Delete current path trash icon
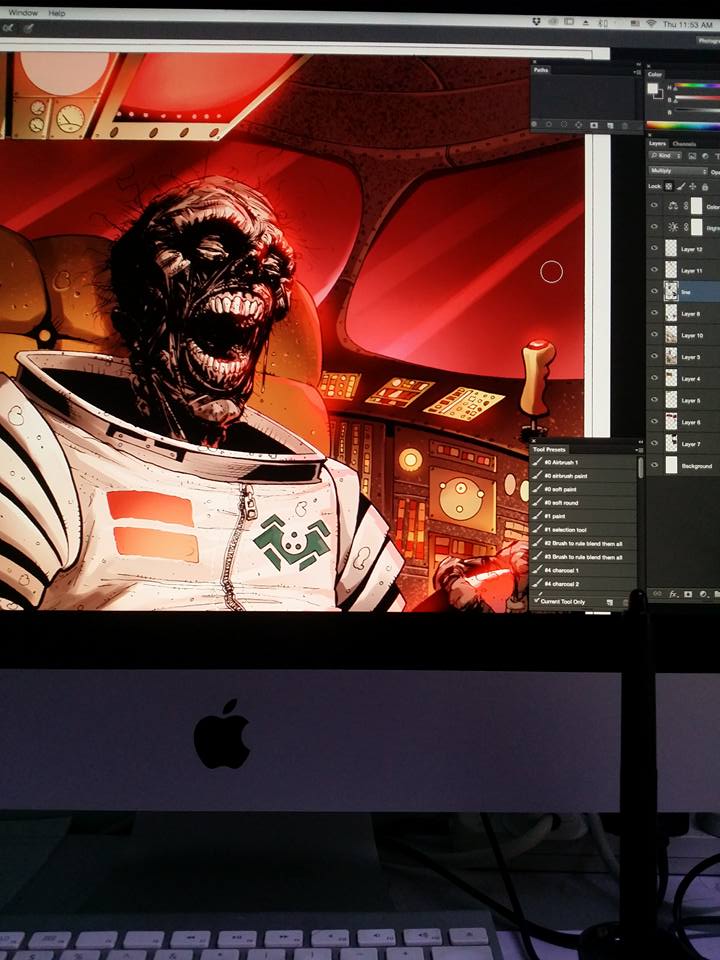Viewport: 720px width, 960px height. pos(624,126)
